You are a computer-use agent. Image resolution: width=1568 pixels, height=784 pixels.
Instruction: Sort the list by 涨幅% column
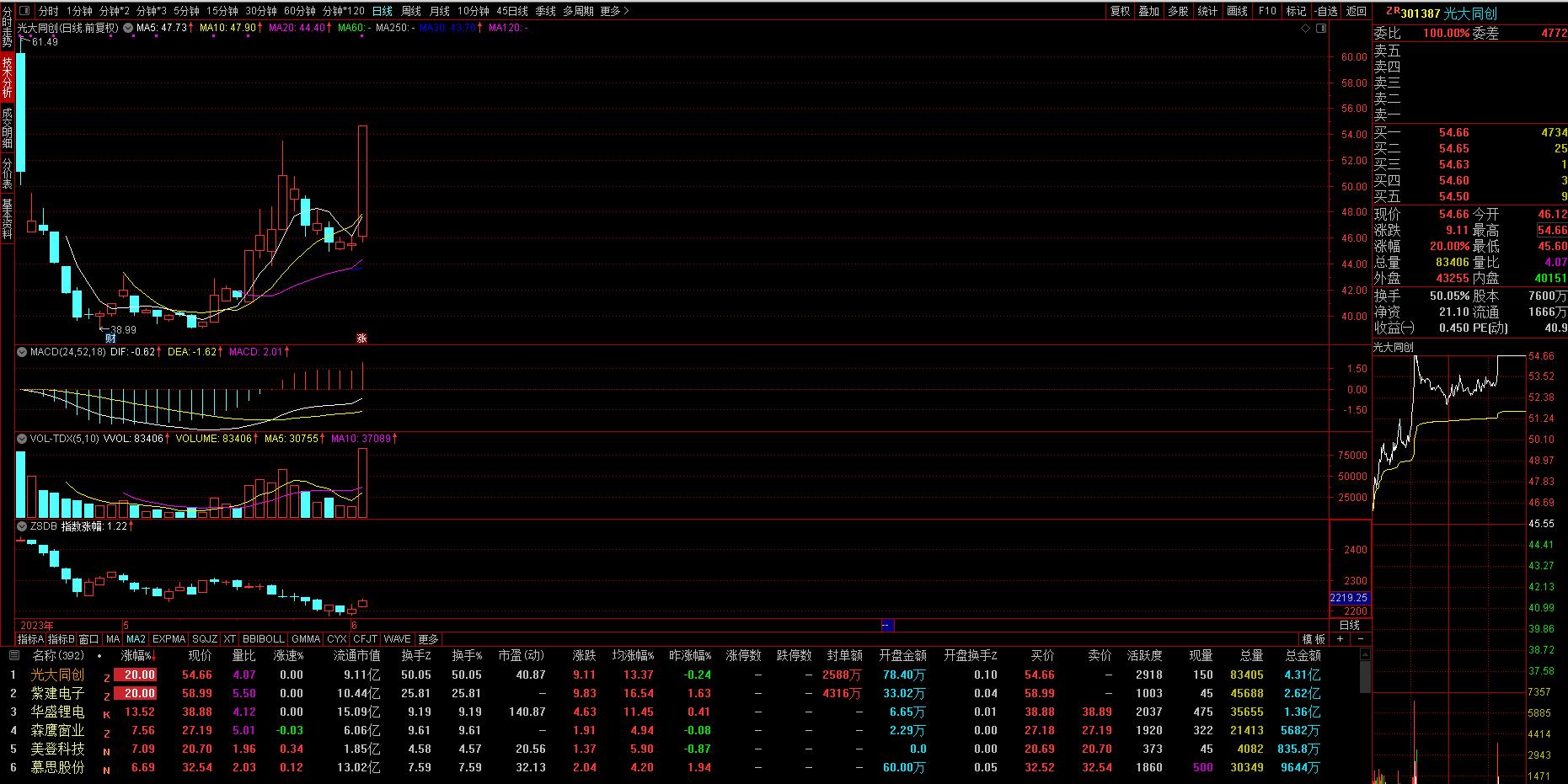(x=138, y=655)
